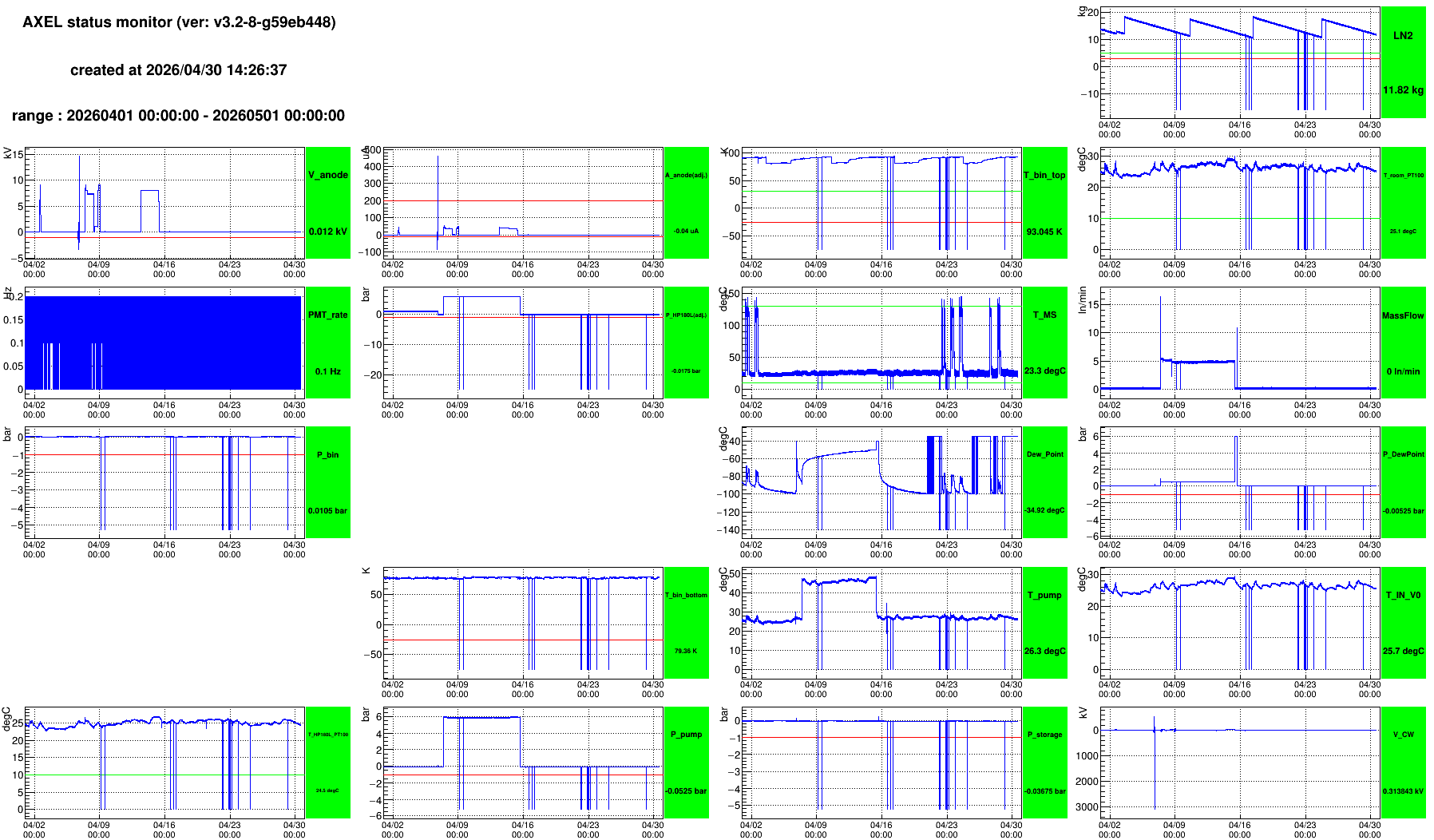This screenshot has width=1434, height=840.
Task: Click the date range text line
Action: click(178, 116)
